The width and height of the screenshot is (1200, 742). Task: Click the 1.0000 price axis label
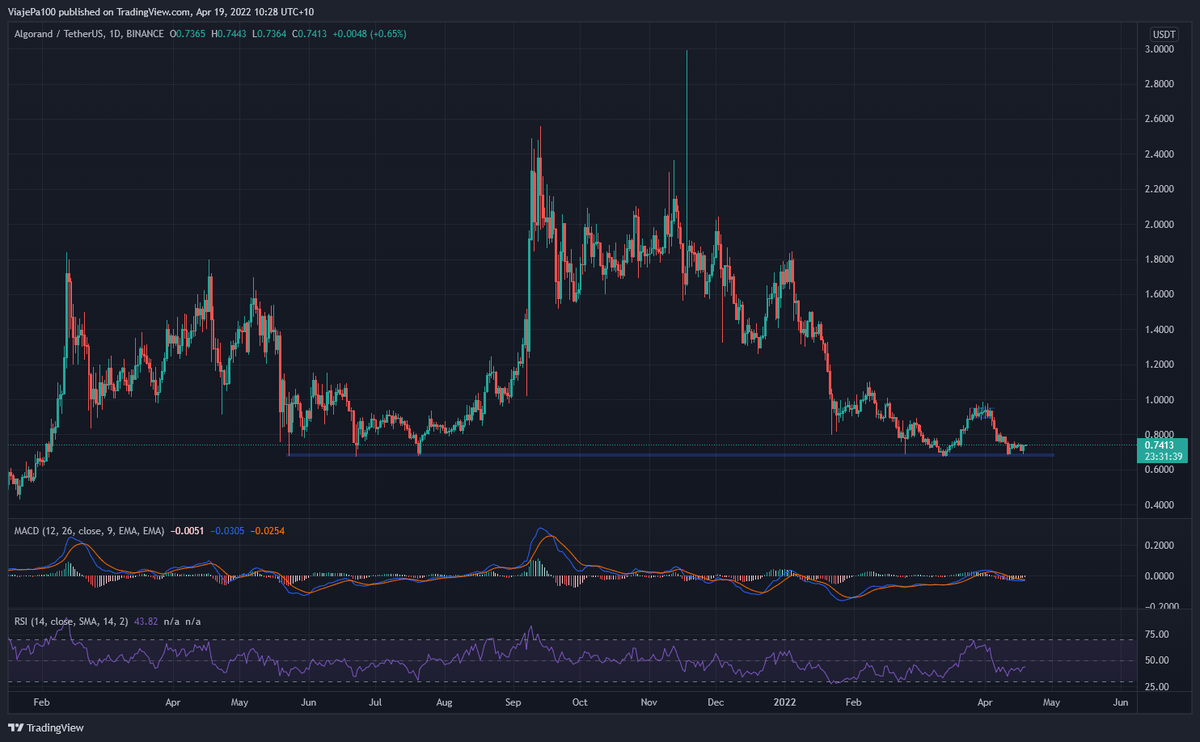pyautogui.click(x=1160, y=400)
